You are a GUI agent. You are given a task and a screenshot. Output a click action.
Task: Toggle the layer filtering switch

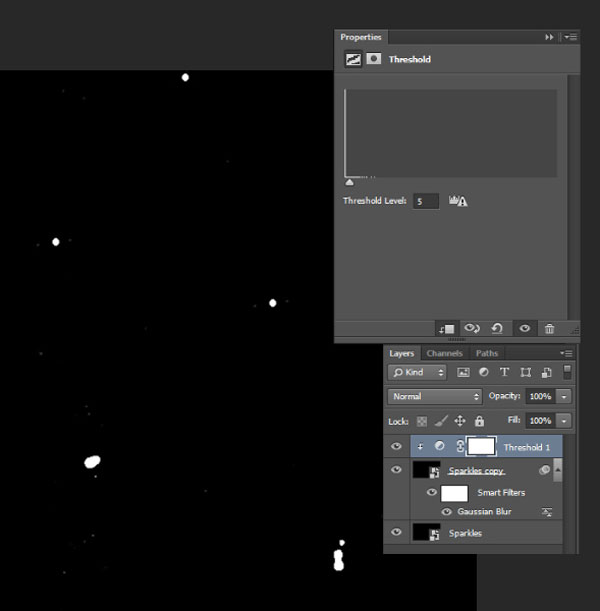click(567, 372)
